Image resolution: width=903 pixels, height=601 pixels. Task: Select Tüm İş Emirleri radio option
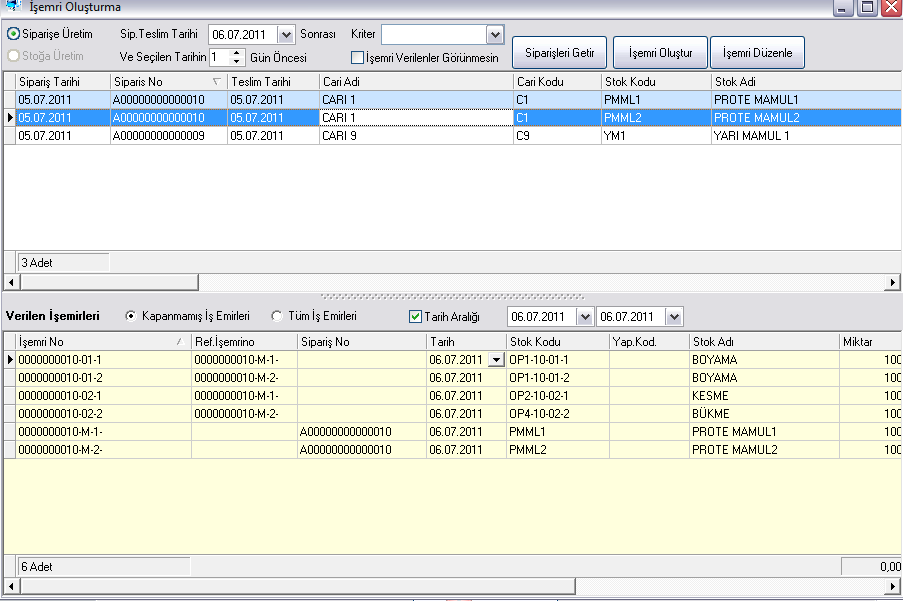coord(279,316)
